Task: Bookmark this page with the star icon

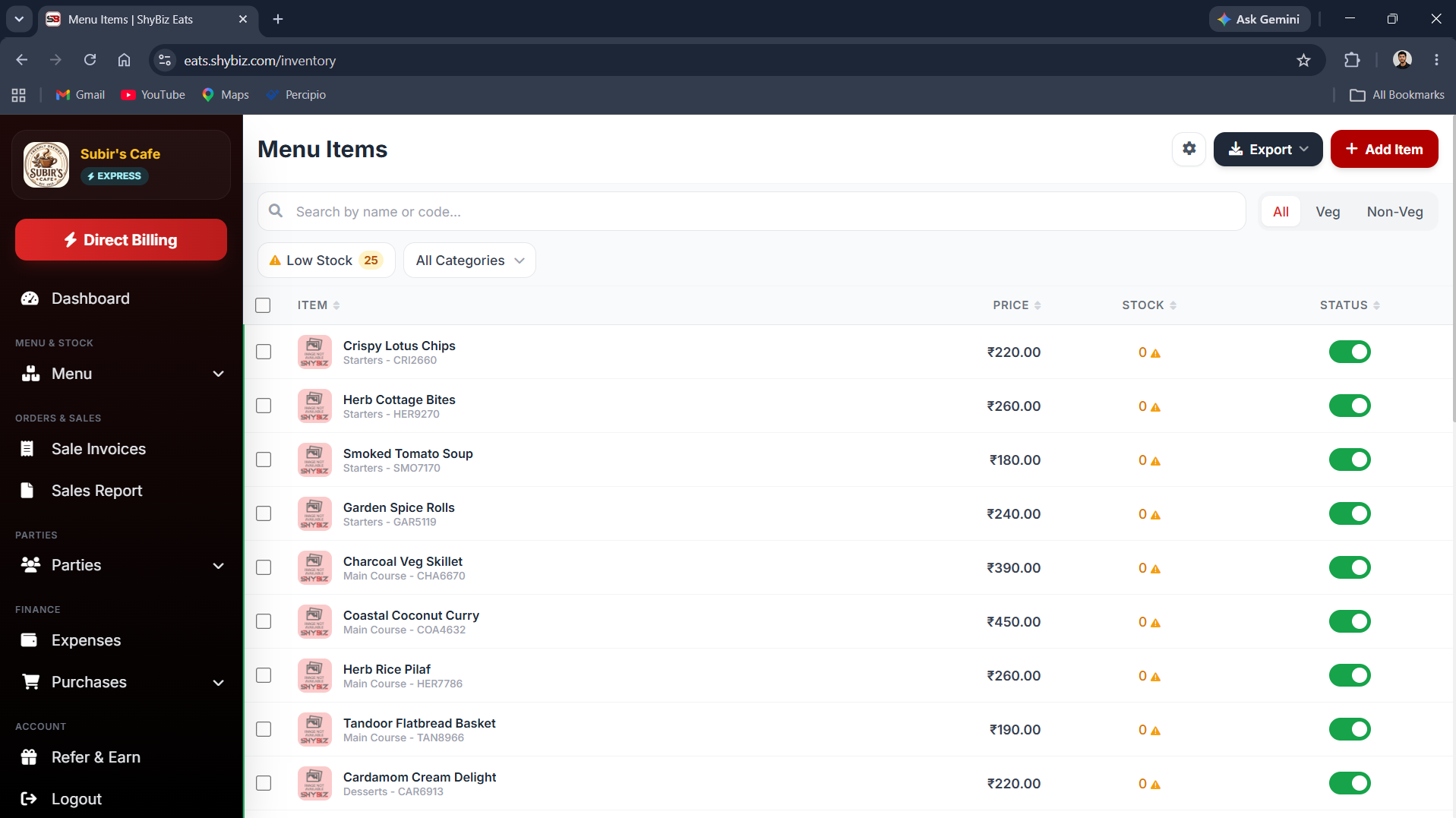Action: pos(1303,60)
